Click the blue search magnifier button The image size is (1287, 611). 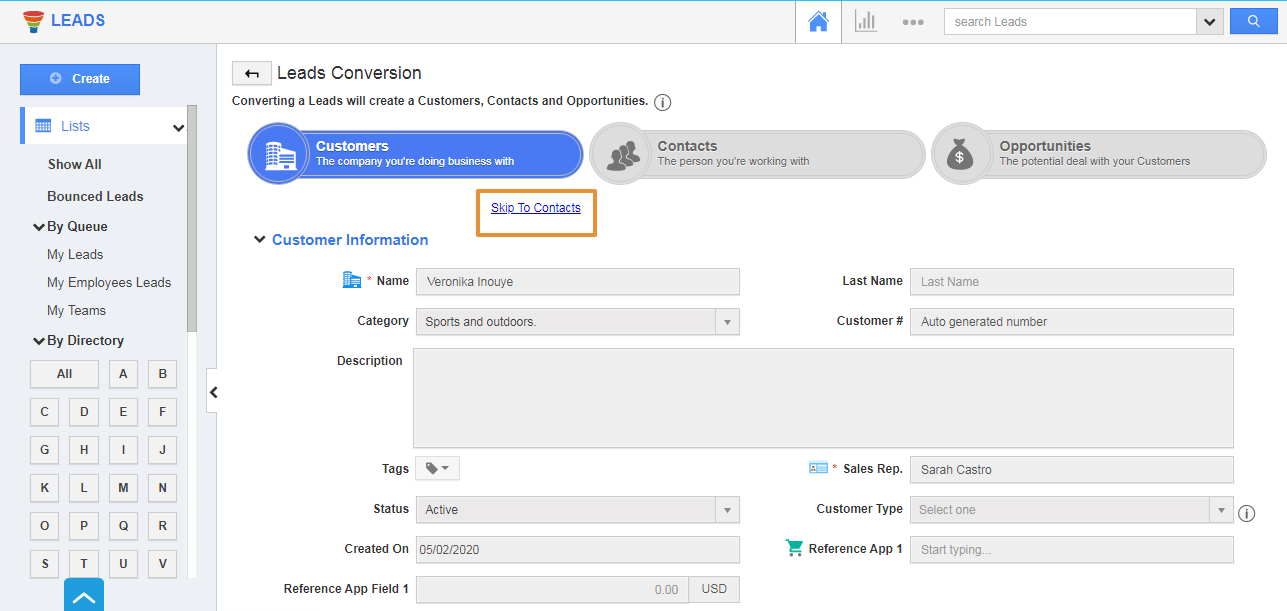pos(1254,22)
